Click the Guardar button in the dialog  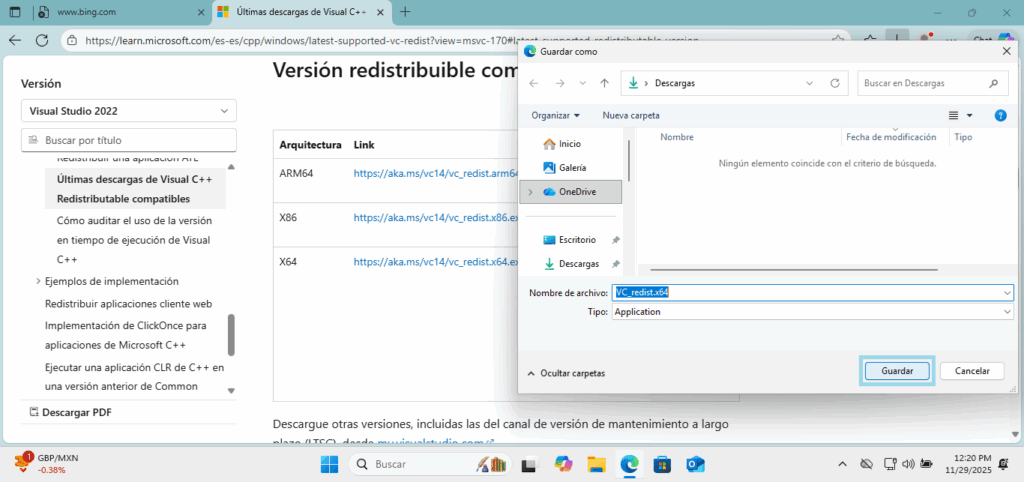(897, 370)
